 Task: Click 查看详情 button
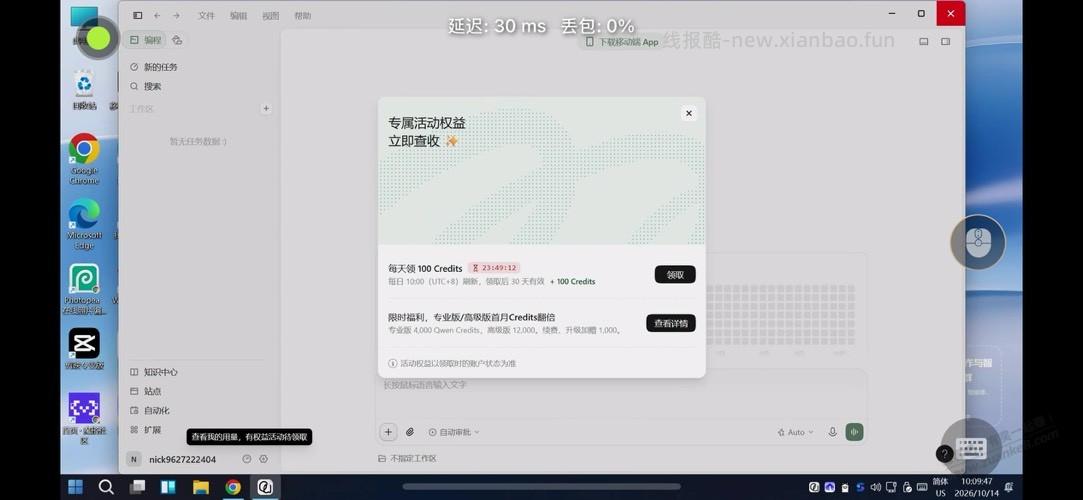click(671, 323)
